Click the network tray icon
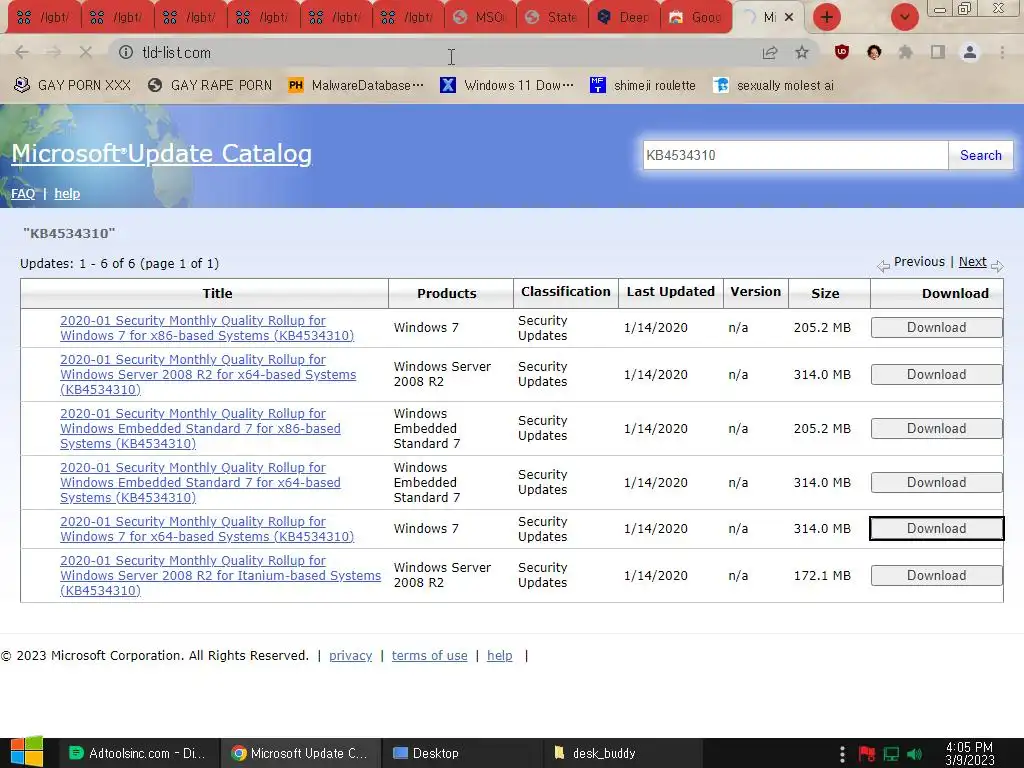 [891, 754]
